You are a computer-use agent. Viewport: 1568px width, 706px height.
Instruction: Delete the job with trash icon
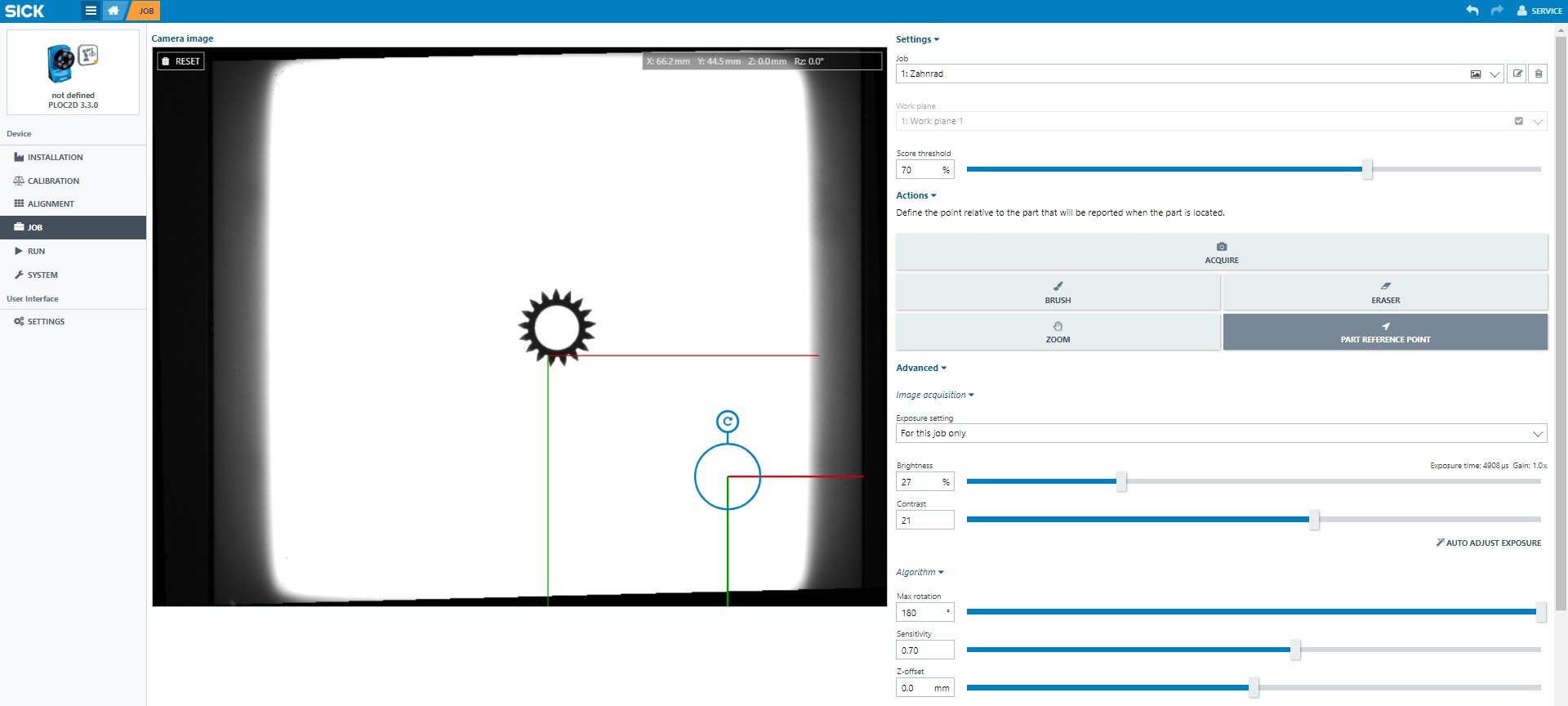pyautogui.click(x=1538, y=74)
